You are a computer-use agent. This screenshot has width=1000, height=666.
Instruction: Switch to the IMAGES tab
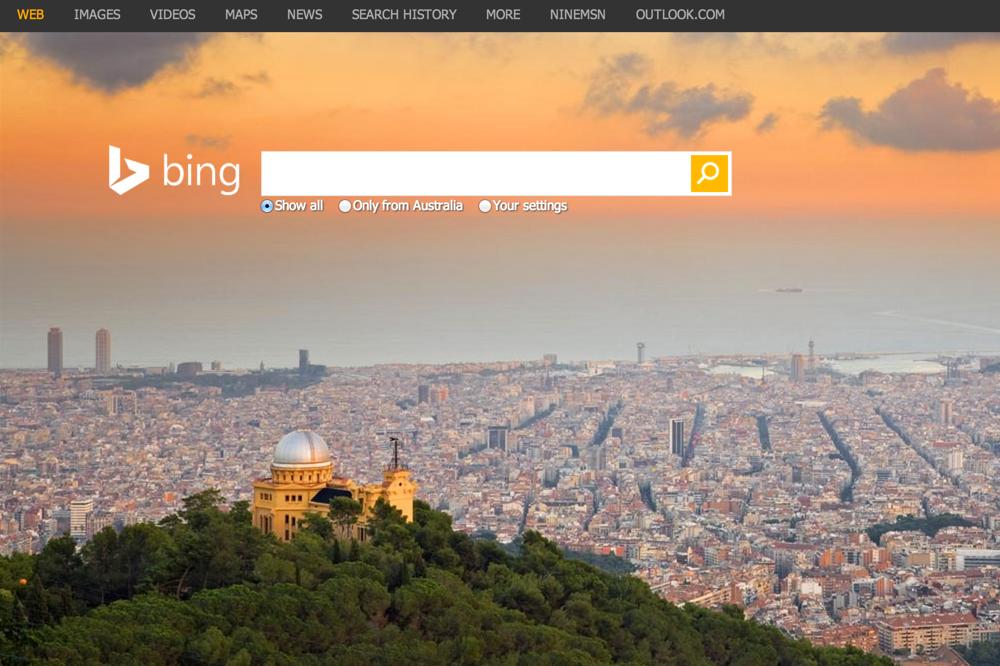click(97, 15)
